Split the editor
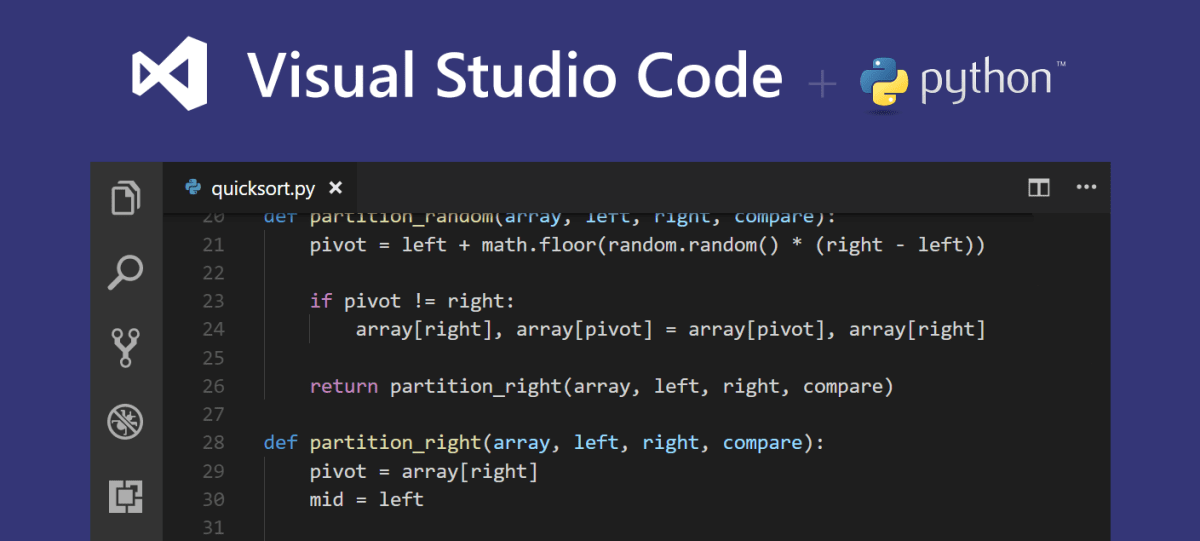This screenshot has width=1200, height=541. 1039,187
